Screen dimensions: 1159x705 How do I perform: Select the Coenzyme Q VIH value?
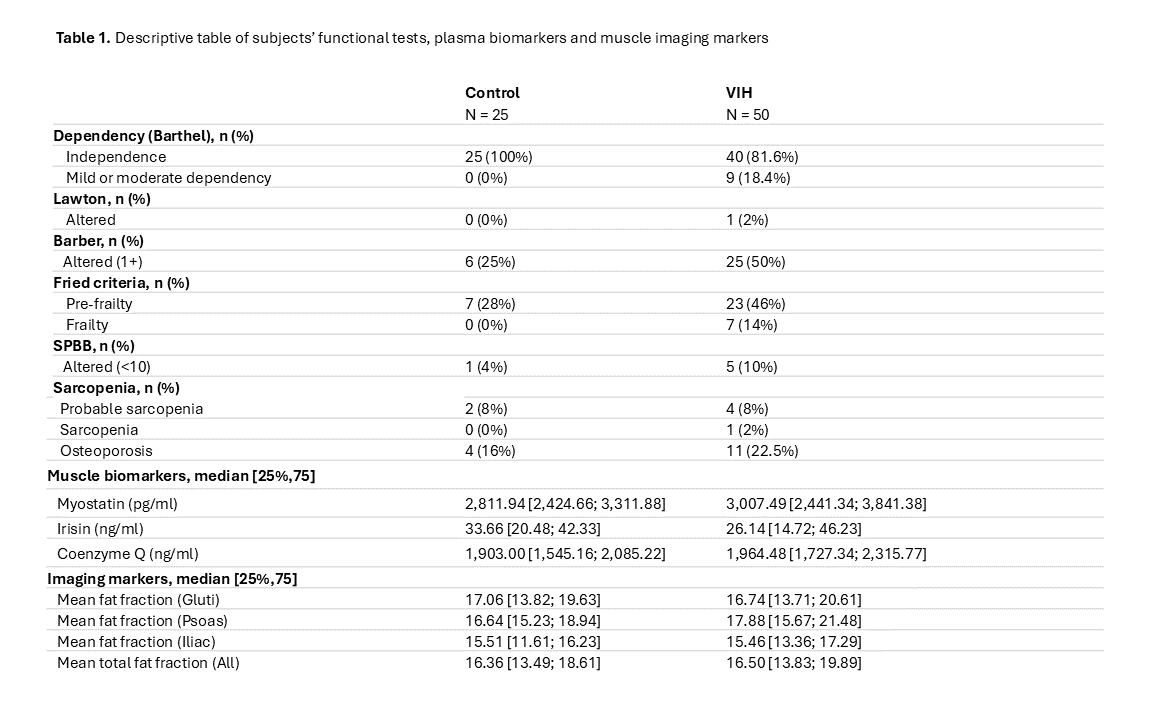pyautogui.click(x=826, y=554)
